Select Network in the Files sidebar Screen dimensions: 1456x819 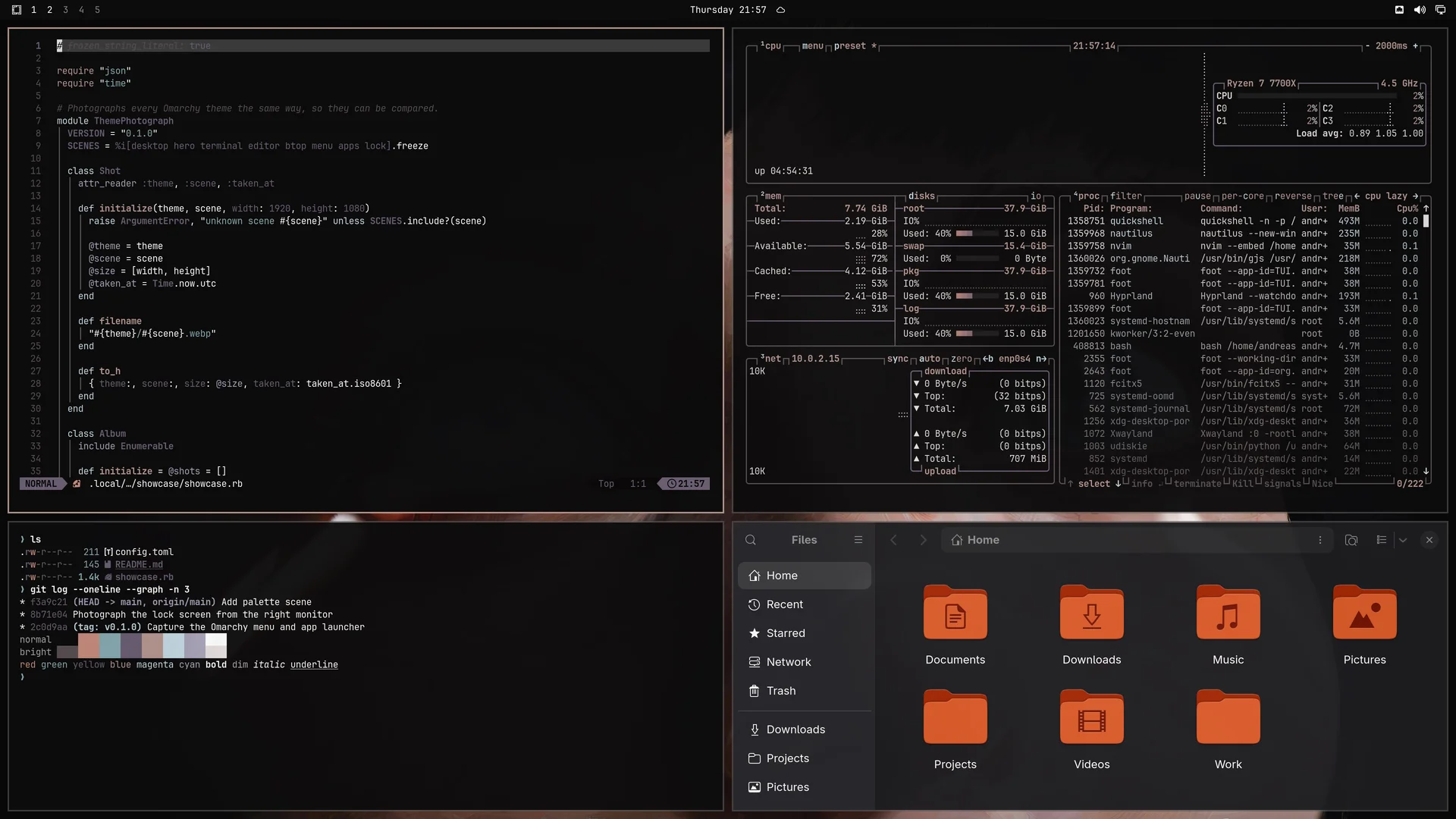point(805,662)
